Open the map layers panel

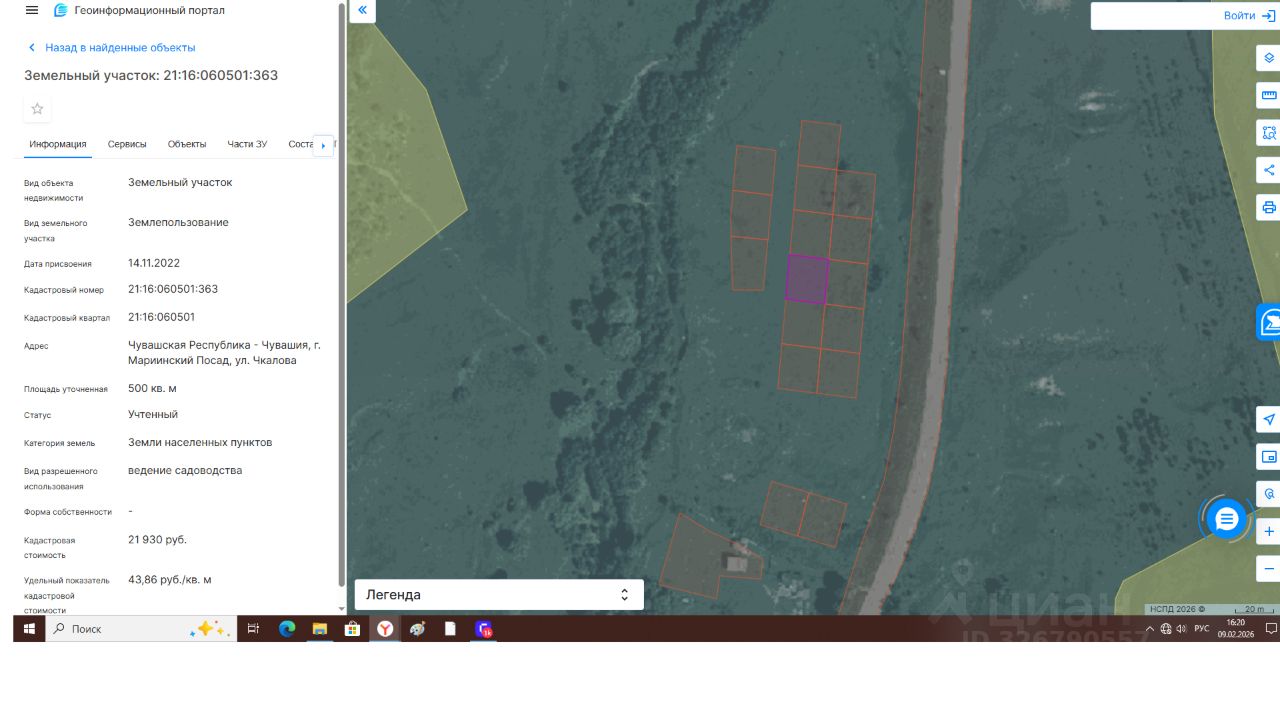point(1269,58)
